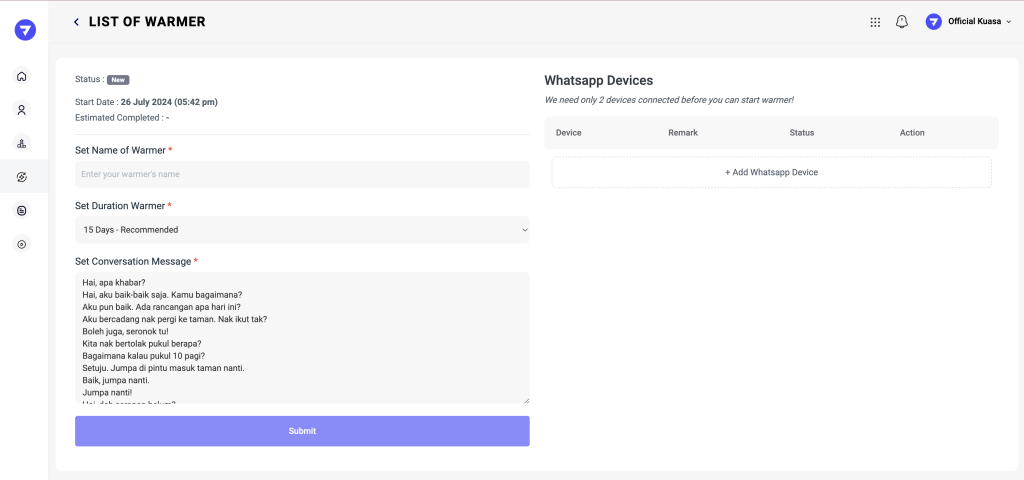Viewport: 1024px width, 480px height.
Task: Click Add Whatsapp Device
Action: (x=771, y=172)
